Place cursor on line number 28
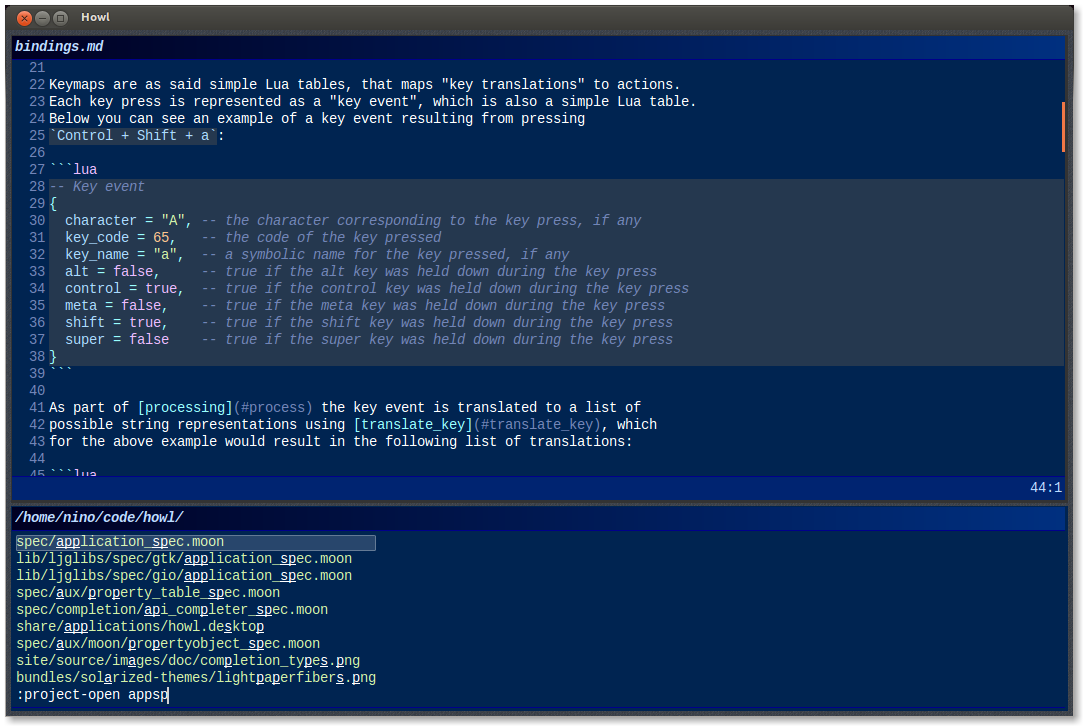The width and height of the screenshot is (1083, 726). [x=37, y=187]
